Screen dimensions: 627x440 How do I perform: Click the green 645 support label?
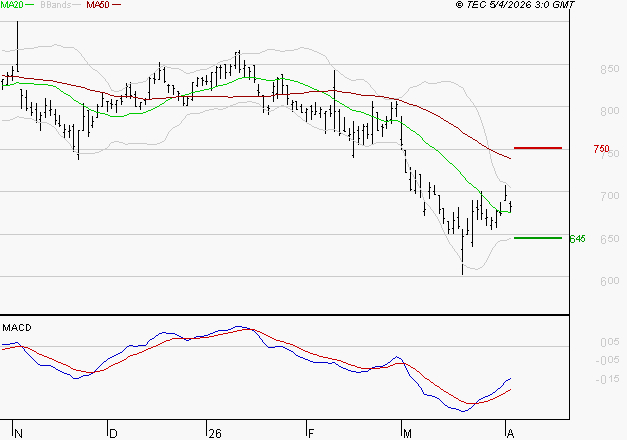(577, 239)
